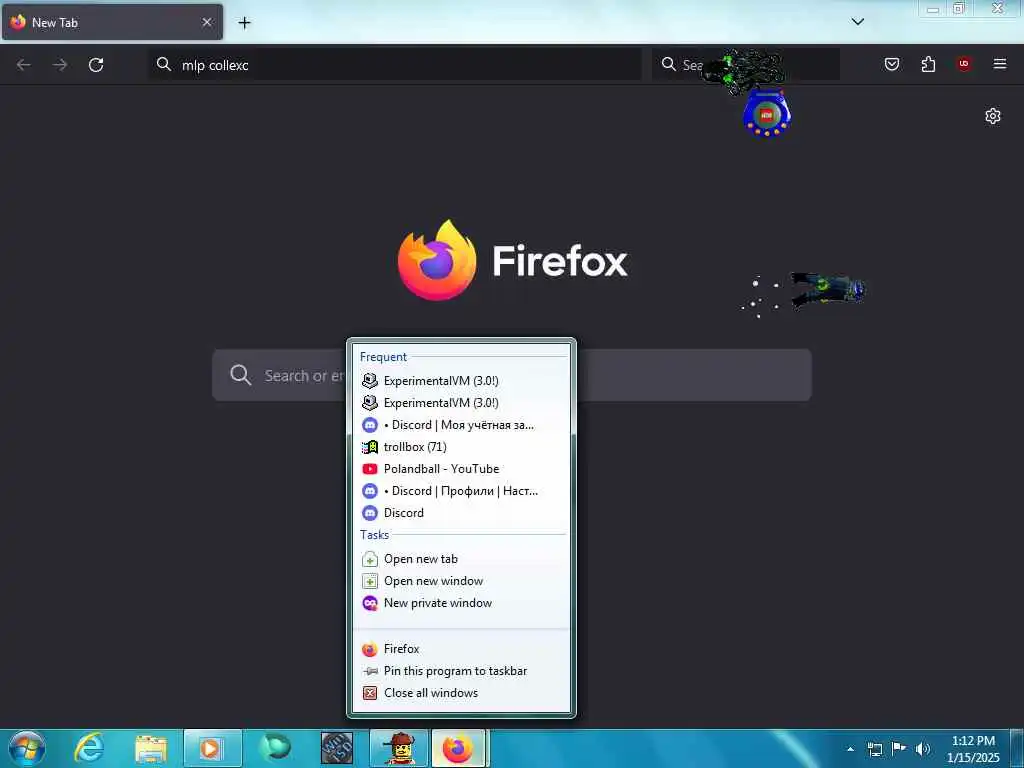Click the Firefox logo on new tab
The height and width of the screenshot is (768, 1024).
click(x=437, y=260)
